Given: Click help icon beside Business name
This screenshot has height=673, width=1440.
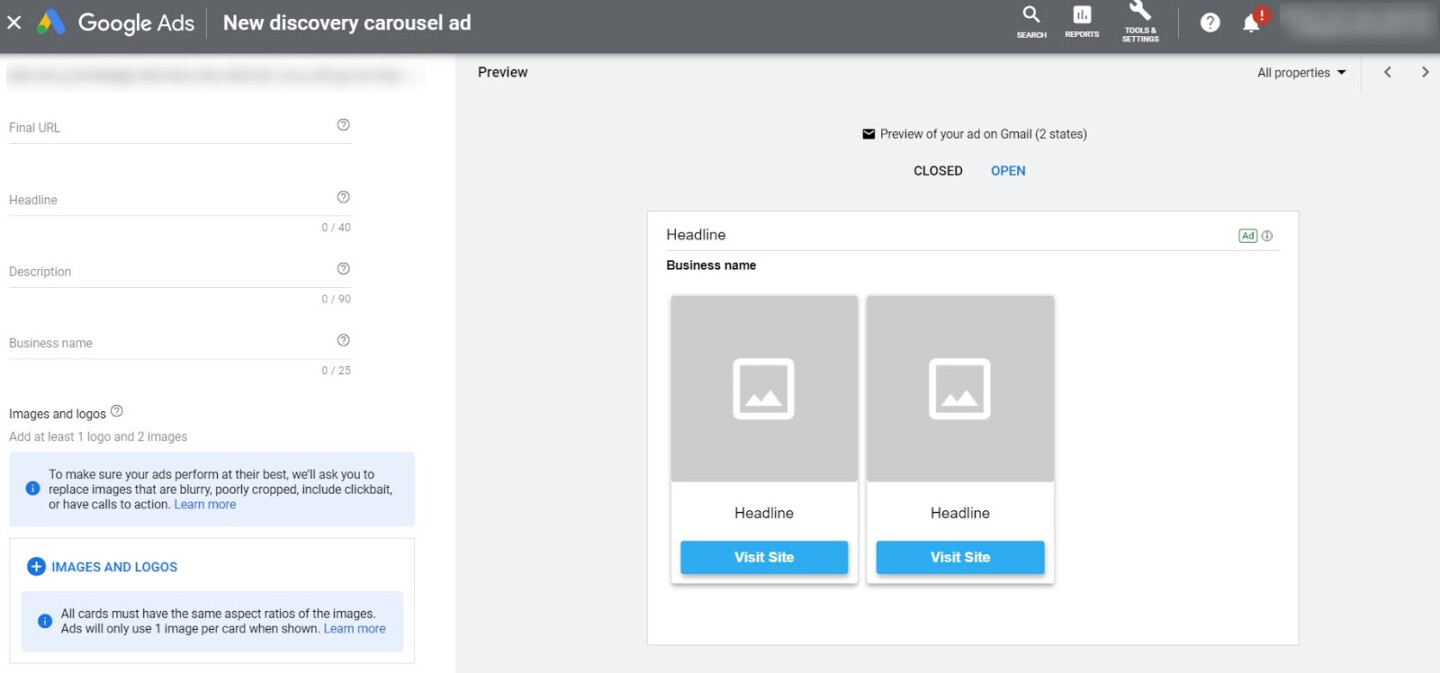Looking at the screenshot, I should pyautogui.click(x=343, y=340).
